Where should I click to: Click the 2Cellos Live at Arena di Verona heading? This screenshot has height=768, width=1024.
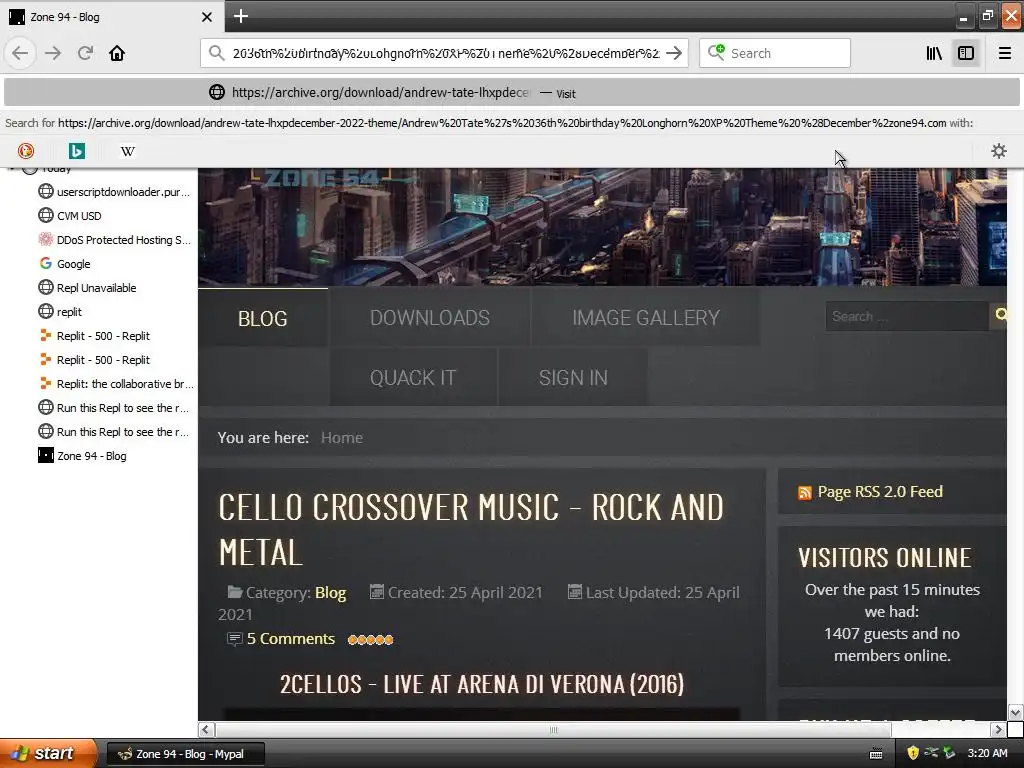(482, 684)
